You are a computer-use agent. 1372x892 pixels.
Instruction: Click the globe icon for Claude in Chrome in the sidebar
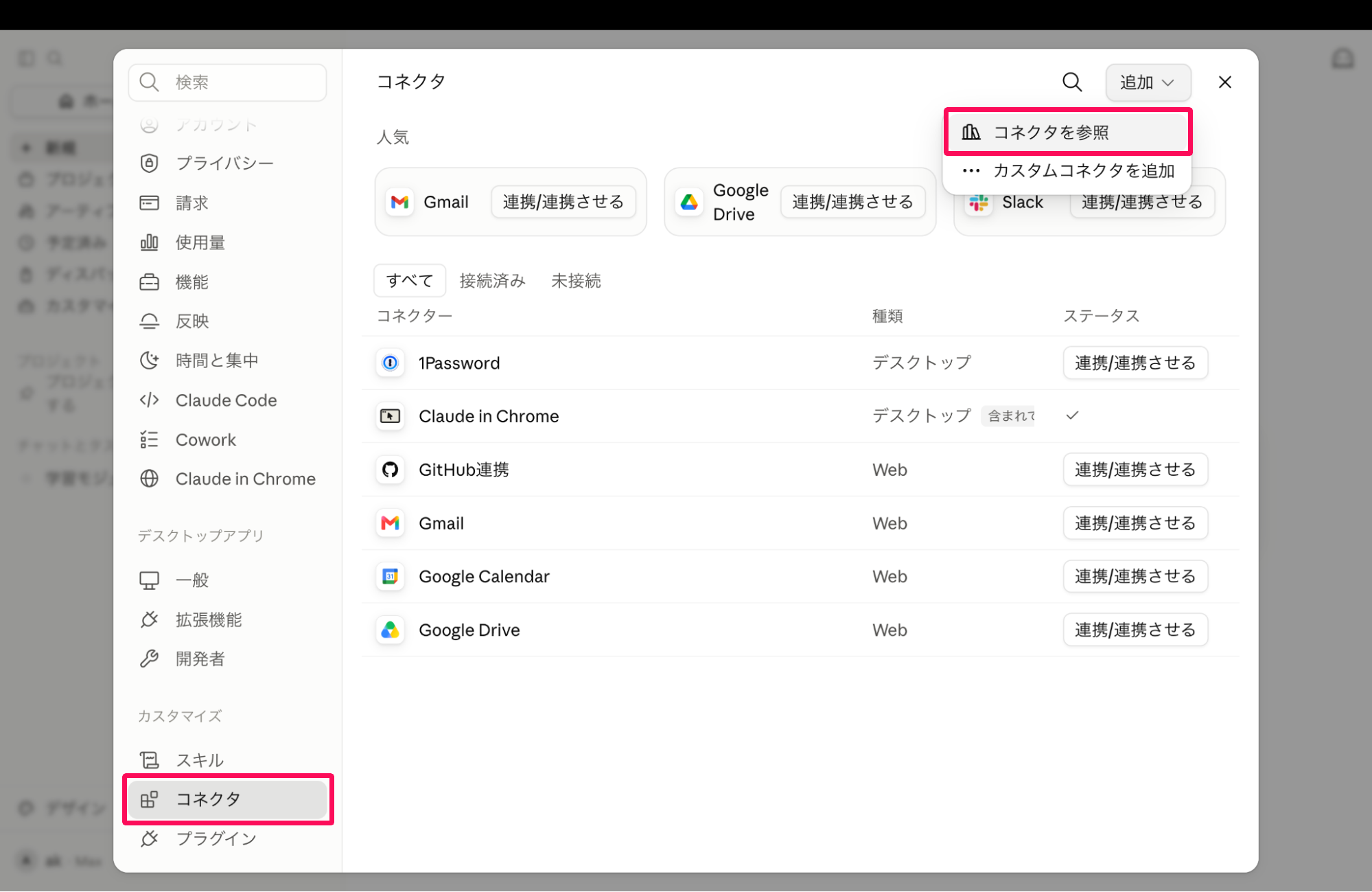click(x=149, y=479)
